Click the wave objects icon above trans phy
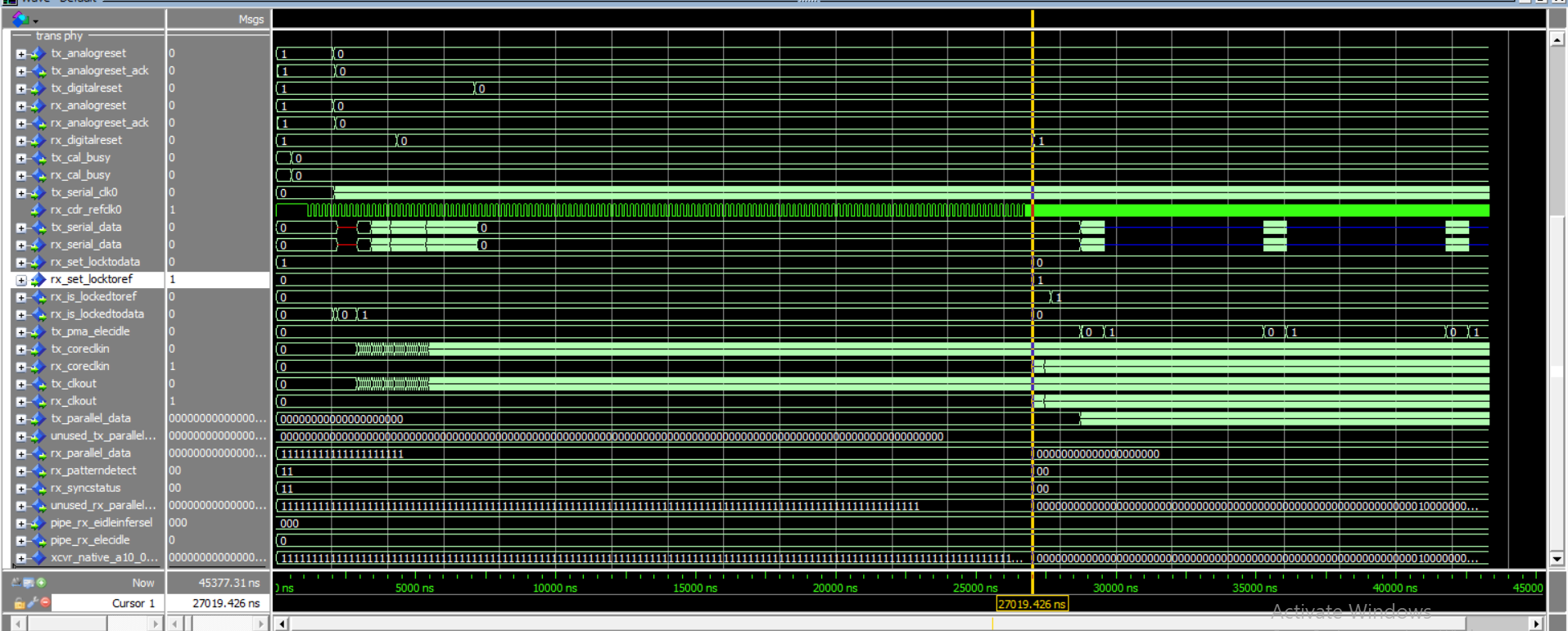The height and width of the screenshot is (631, 1568). pyautogui.click(x=20, y=18)
